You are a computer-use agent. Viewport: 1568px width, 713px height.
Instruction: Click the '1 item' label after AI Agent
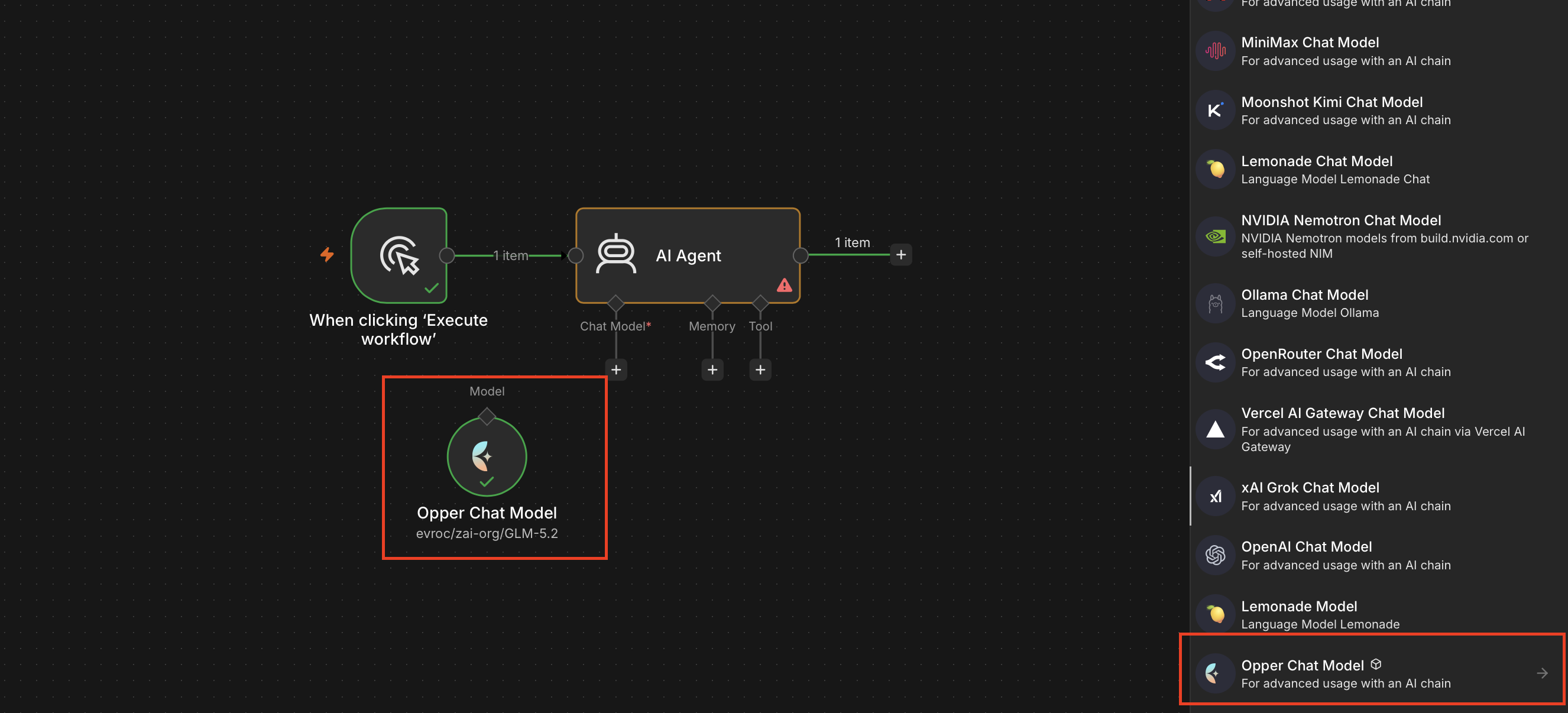point(852,242)
